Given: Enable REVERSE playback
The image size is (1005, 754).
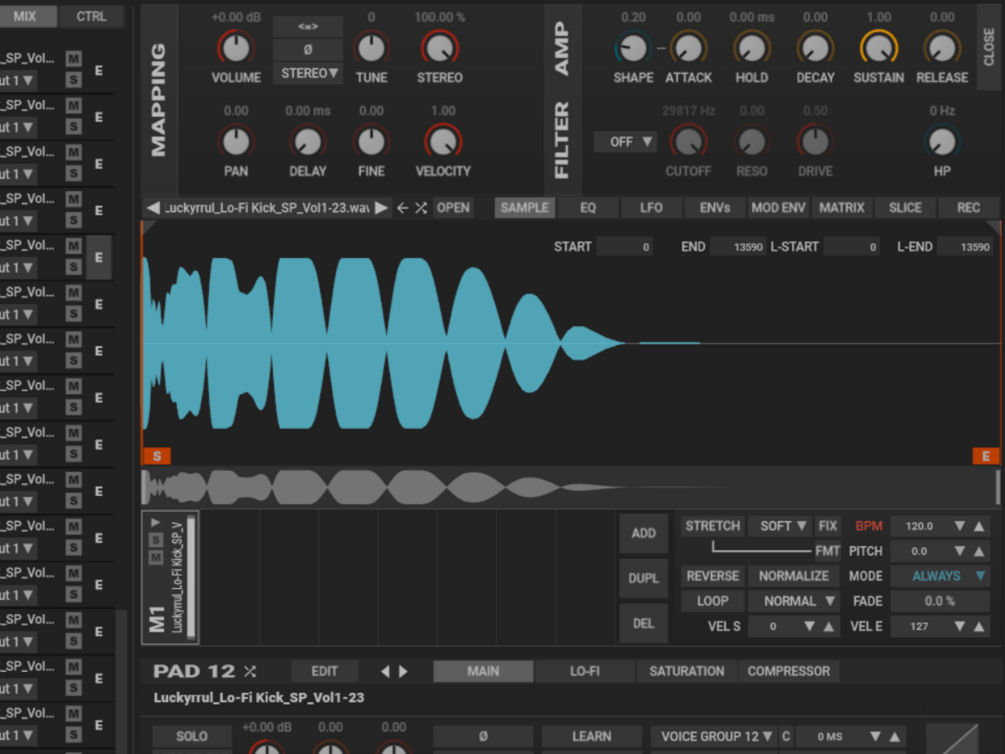Looking at the screenshot, I should (713, 576).
